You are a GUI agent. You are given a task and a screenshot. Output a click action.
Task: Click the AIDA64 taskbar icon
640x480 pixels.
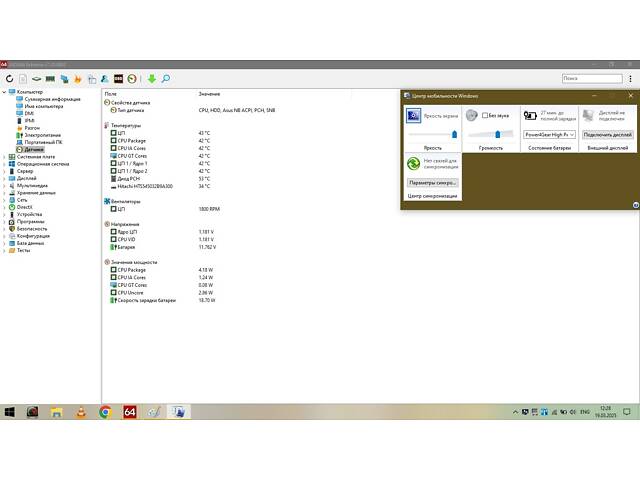click(x=130, y=412)
